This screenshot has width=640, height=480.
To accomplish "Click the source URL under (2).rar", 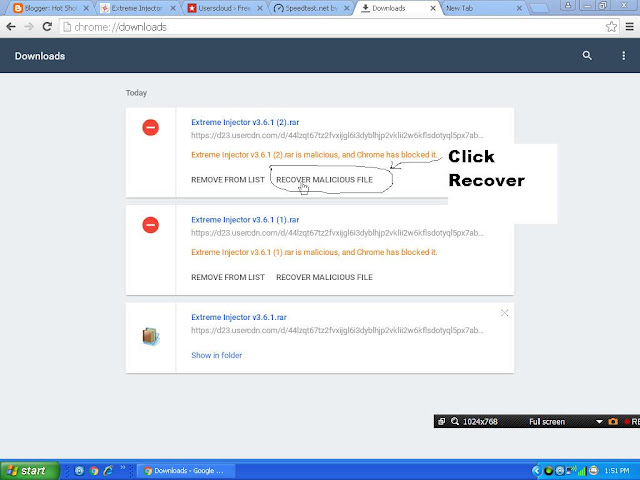I will (x=337, y=135).
